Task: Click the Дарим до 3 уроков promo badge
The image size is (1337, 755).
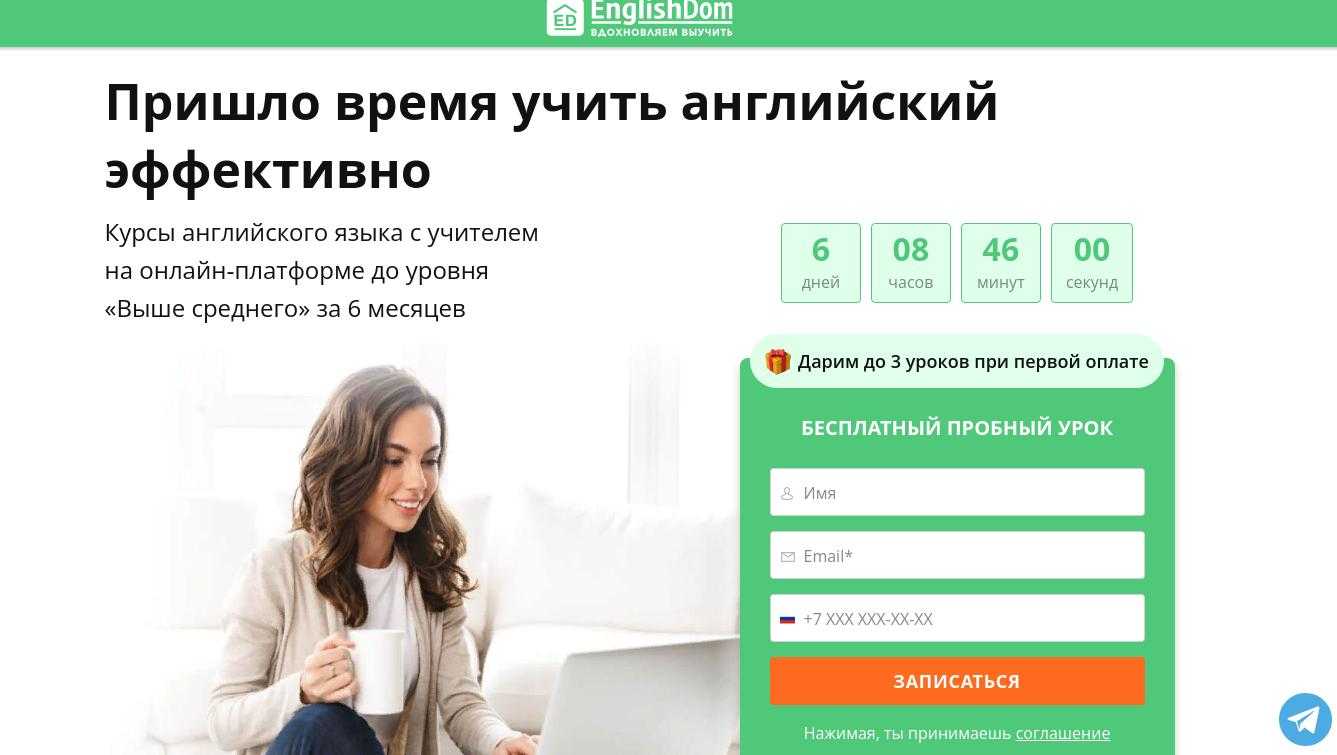Action: (957, 361)
